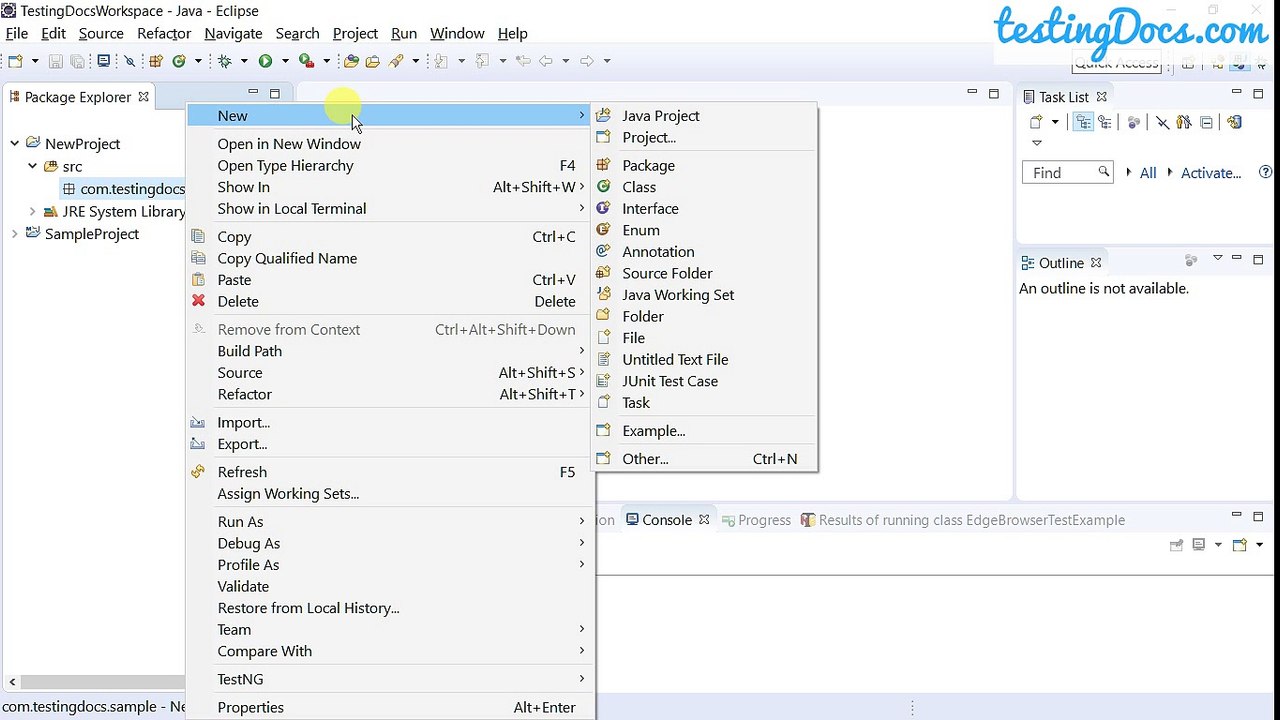
Task: Click the Task List New Task icon
Action: coord(1037,122)
